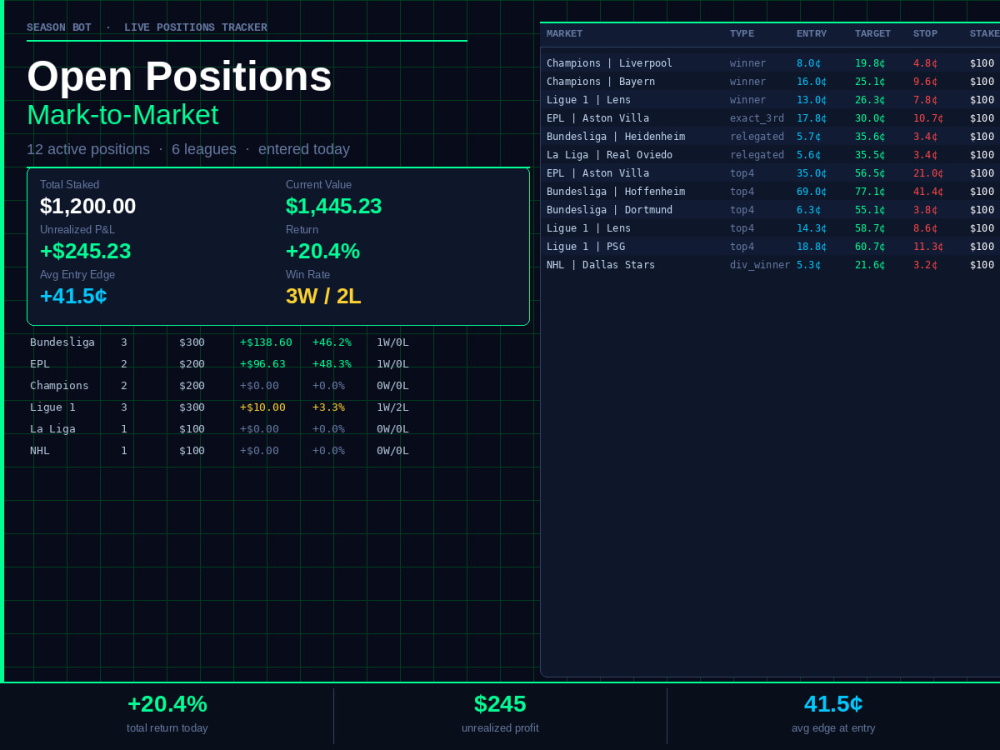Click the +$10.00 Ligue 1 profit
The width and height of the screenshot is (1000, 750).
pyautogui.click(x=263, y=408)
